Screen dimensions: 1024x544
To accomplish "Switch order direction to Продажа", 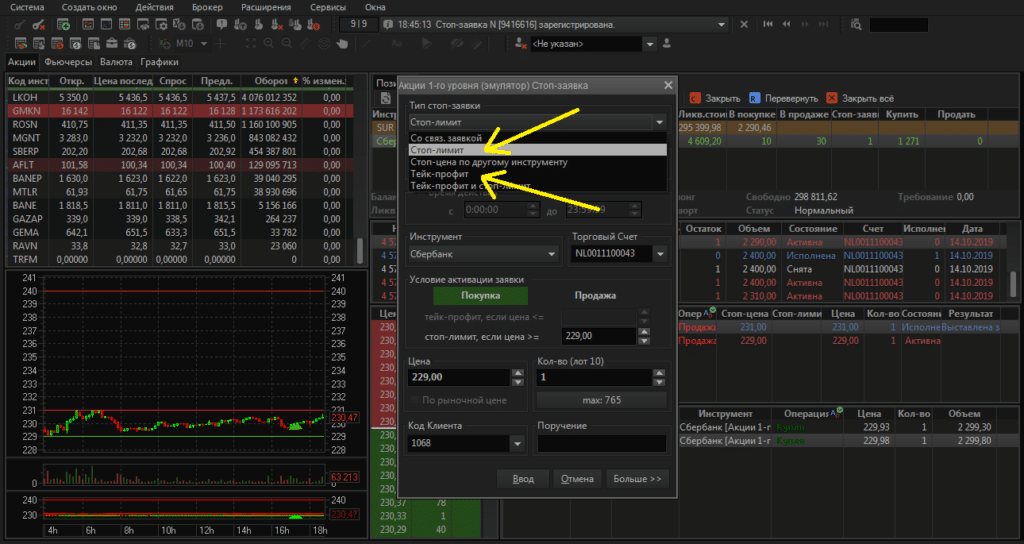I will pyautogui.click(x=596, y=296).
